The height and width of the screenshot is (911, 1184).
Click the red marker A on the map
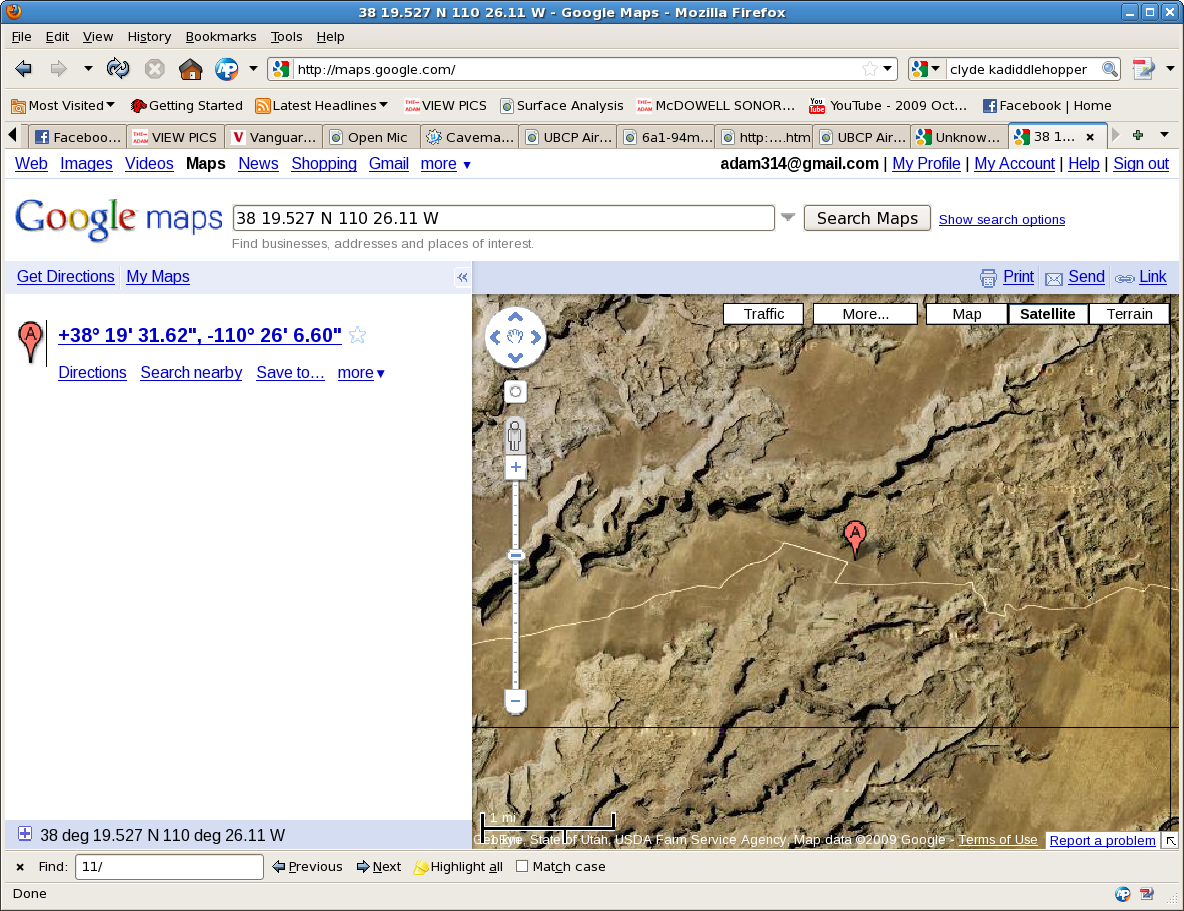point(854,536)
